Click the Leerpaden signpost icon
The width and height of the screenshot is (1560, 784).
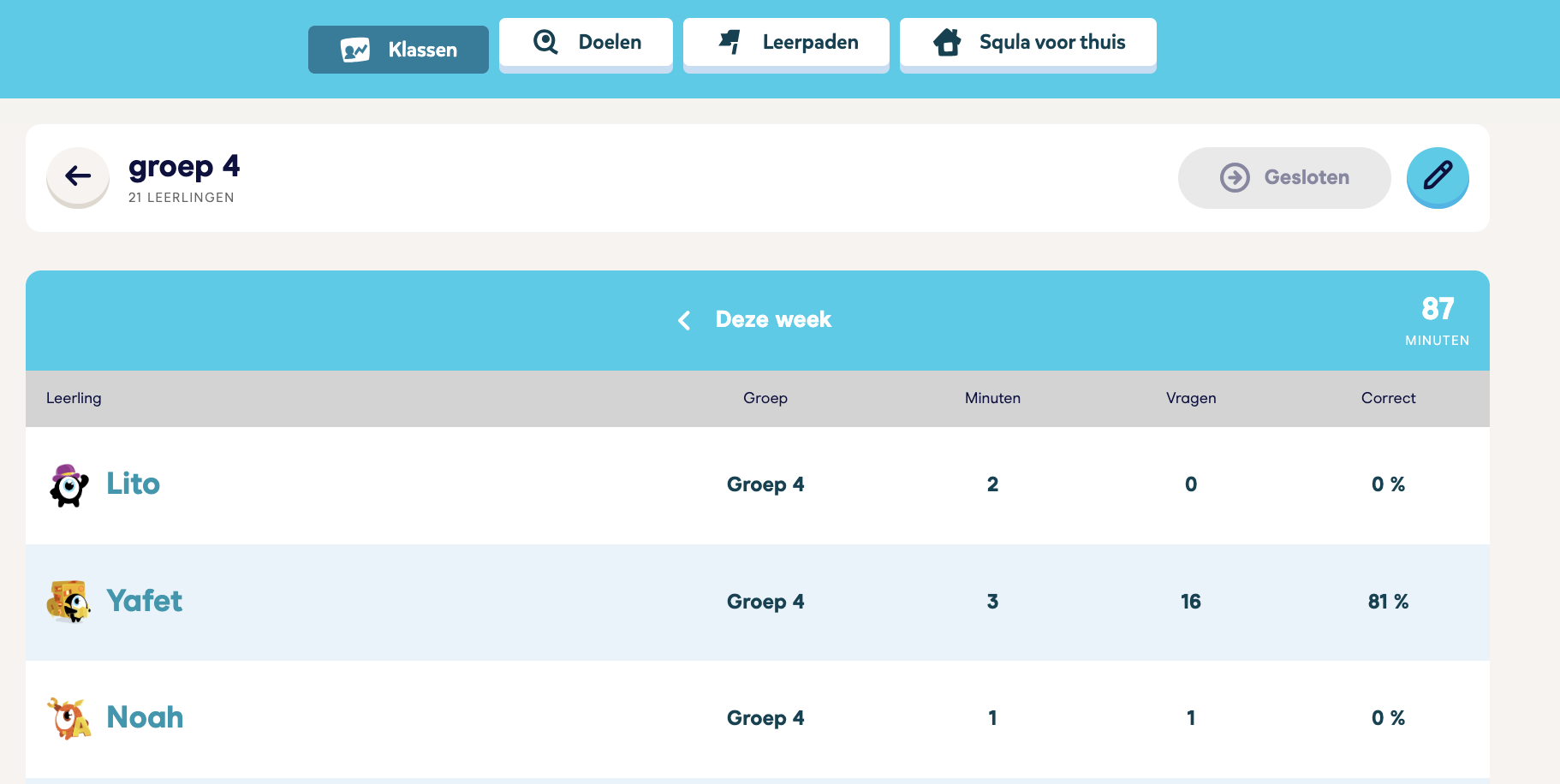[729, 42]
